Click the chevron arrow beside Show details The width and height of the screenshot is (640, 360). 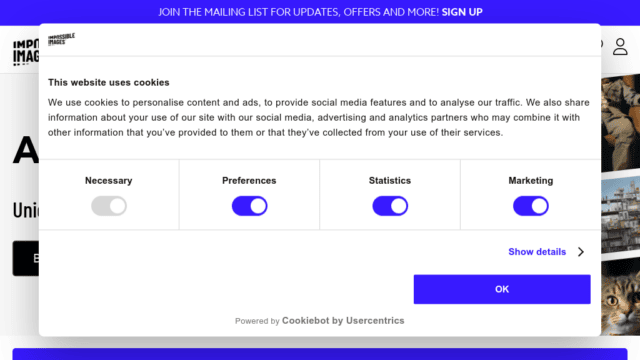581,252
